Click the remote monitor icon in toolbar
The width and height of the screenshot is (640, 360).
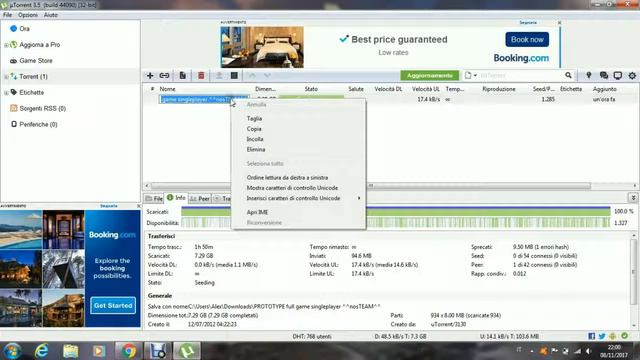click(618, 76)
